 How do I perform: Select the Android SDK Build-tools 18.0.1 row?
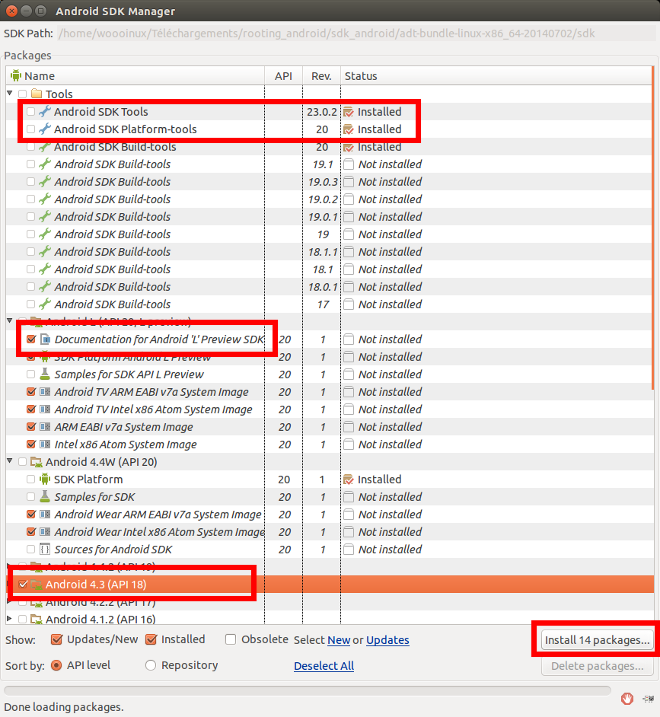coord(329,287)
